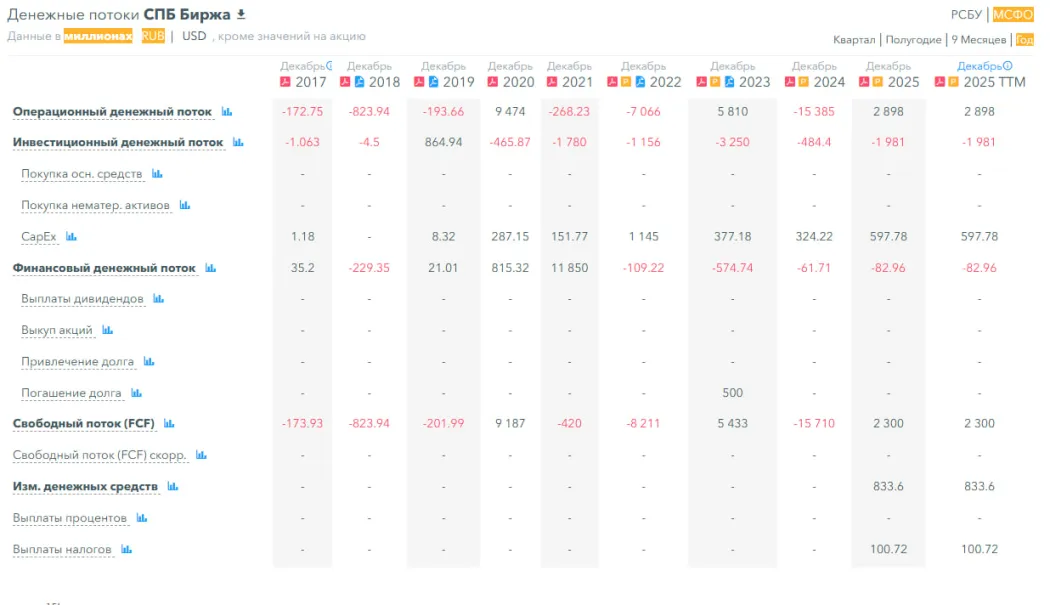Switch the currency to USD

[194, 36]
